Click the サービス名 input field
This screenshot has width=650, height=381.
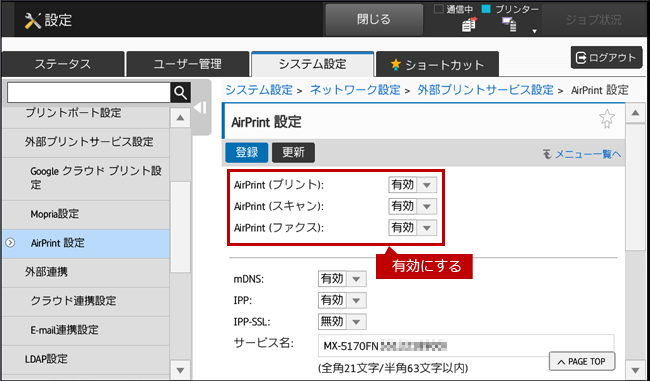tap(466, 346)
